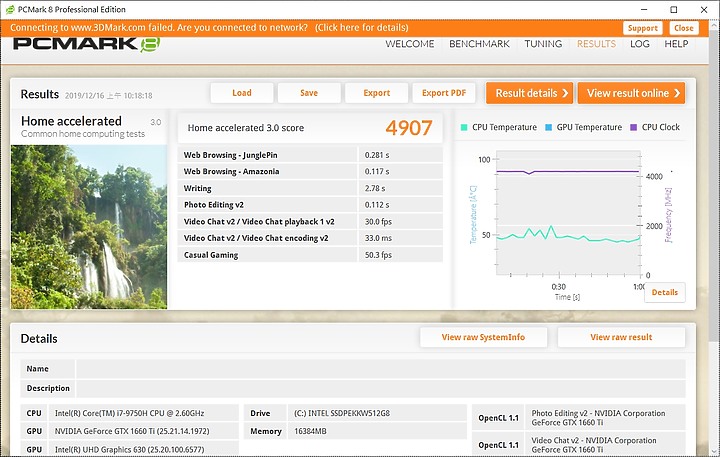Image resolution: width=720 pixels, height=457 pixels.
Task: Click the results date 2019/12/16 timestamp
Action: tap(108, 96)
